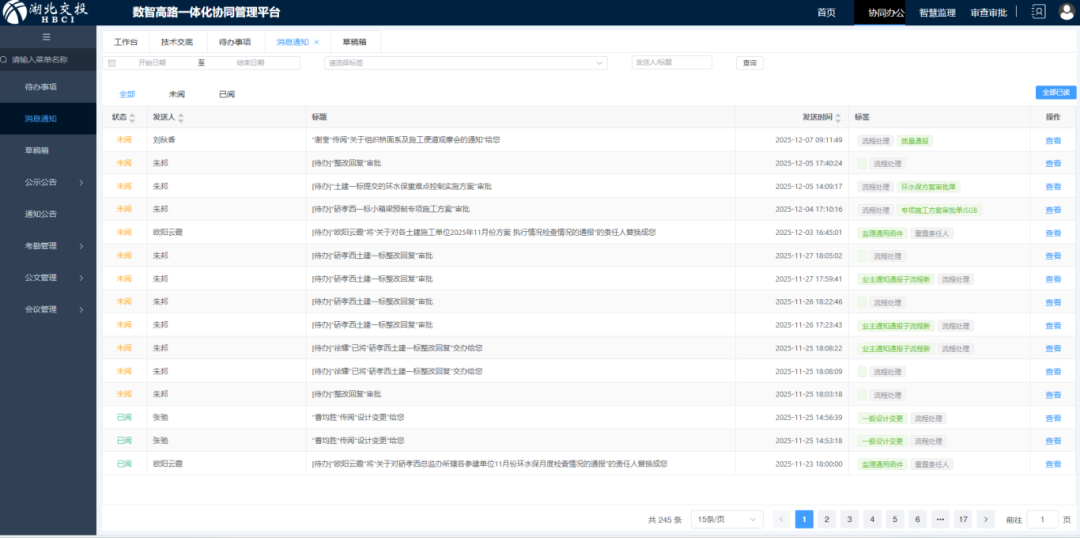Viewport: 1080px width, 538px height.
Task: Filter messages by 未阅 status
Action: [177, 94]
